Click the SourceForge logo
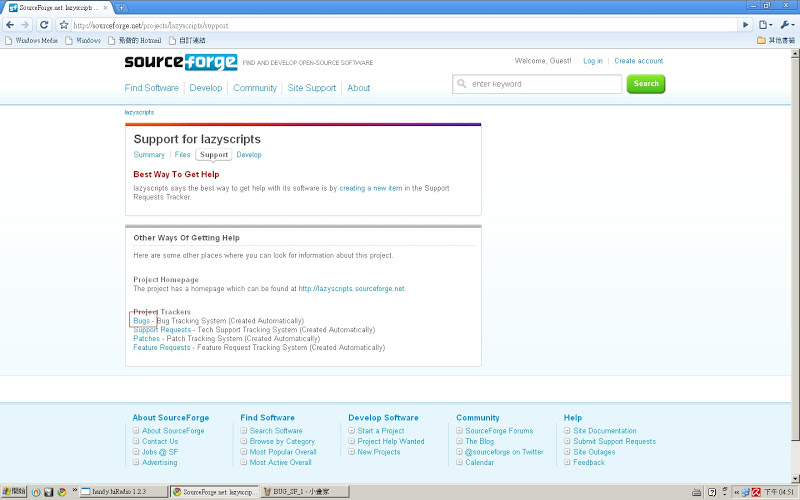The image size is (800, 500). pos(181,62)
